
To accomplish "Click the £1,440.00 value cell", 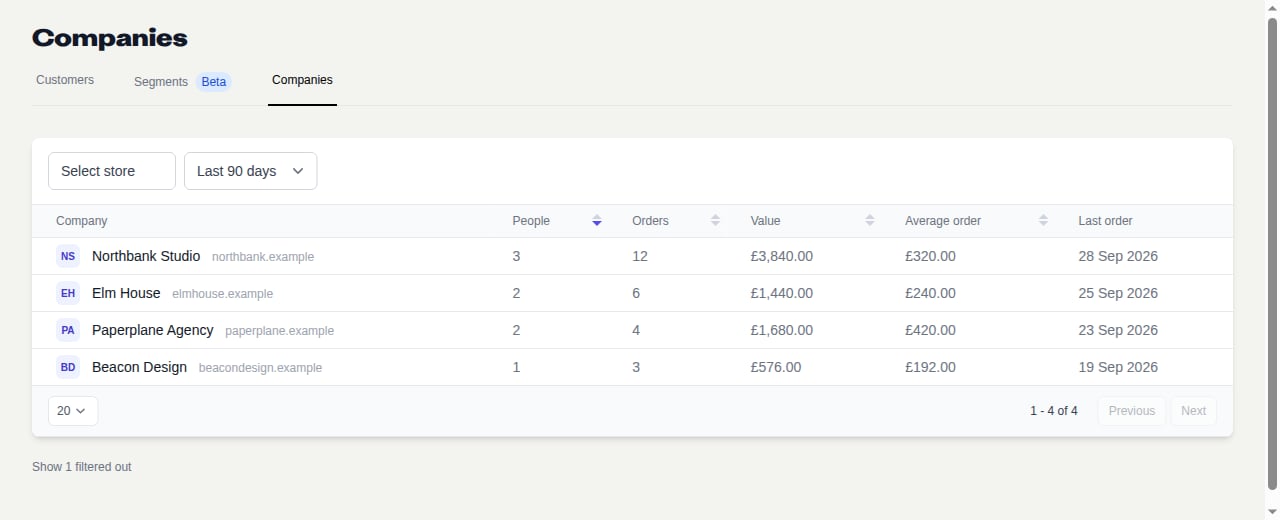I will [781, 293].
